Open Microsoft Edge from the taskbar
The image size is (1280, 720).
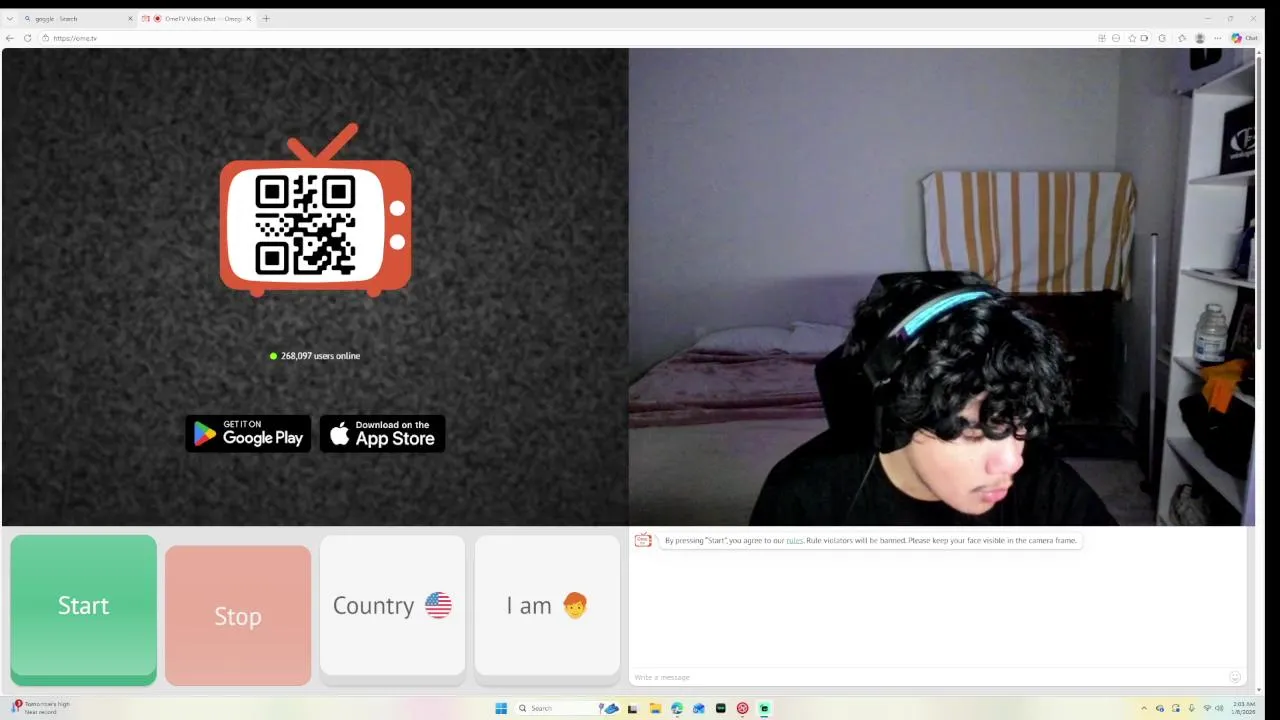click(677, 708)
